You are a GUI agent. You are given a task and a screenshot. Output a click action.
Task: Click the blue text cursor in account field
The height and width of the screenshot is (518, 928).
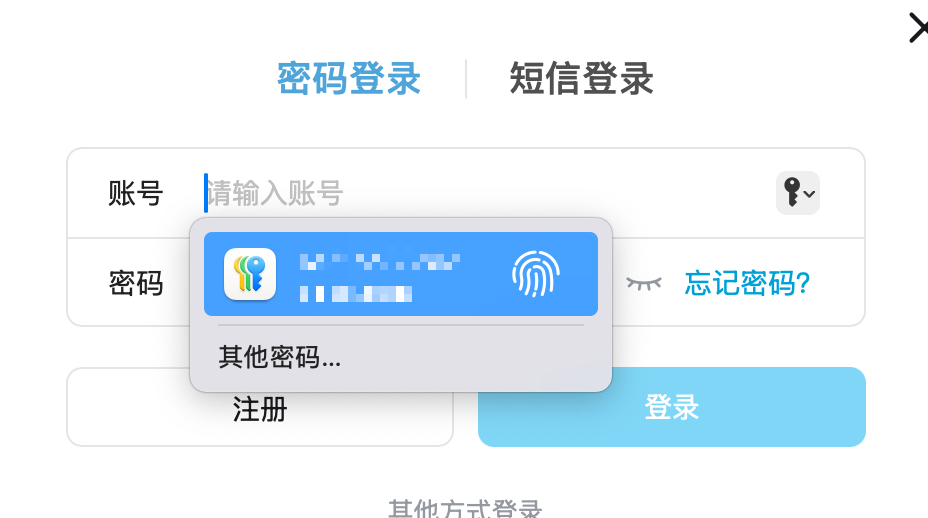tap(206, 193)
